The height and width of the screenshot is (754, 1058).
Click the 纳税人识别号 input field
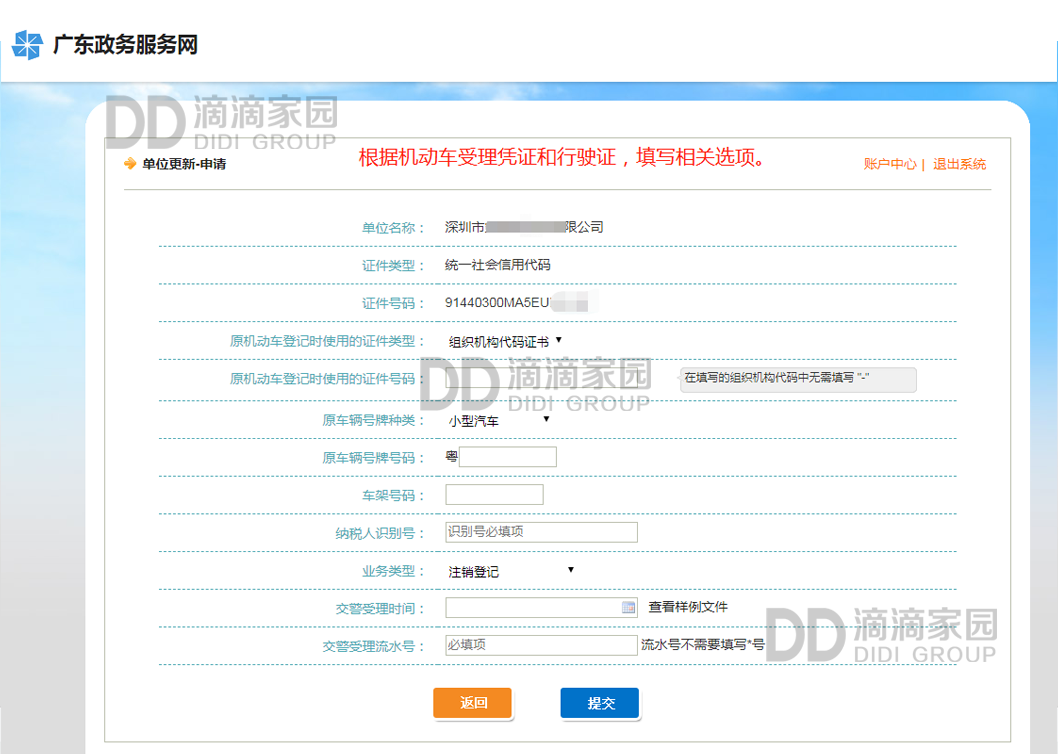coord(541,532)
